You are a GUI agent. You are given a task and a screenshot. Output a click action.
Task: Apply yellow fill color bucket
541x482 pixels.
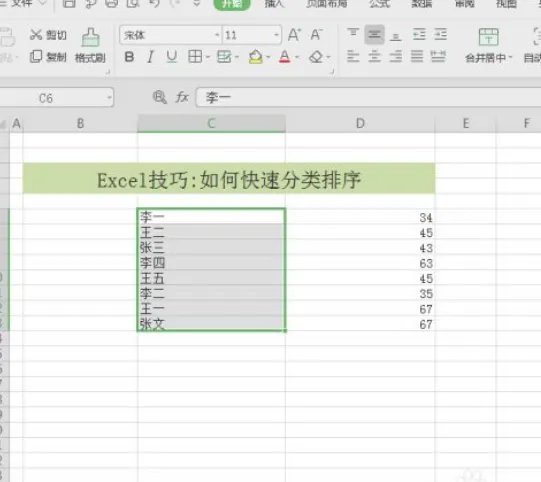(256, 57)
